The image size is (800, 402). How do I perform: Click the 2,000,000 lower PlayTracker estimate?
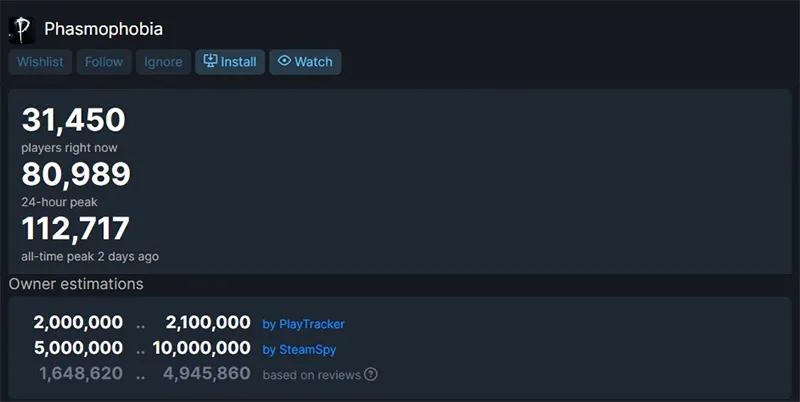(x=78, y=323)
